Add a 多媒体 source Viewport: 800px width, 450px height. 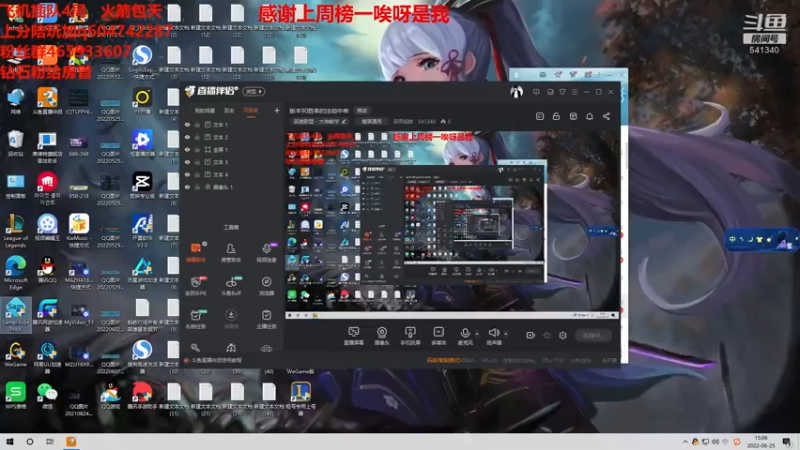tap(438, 336)
